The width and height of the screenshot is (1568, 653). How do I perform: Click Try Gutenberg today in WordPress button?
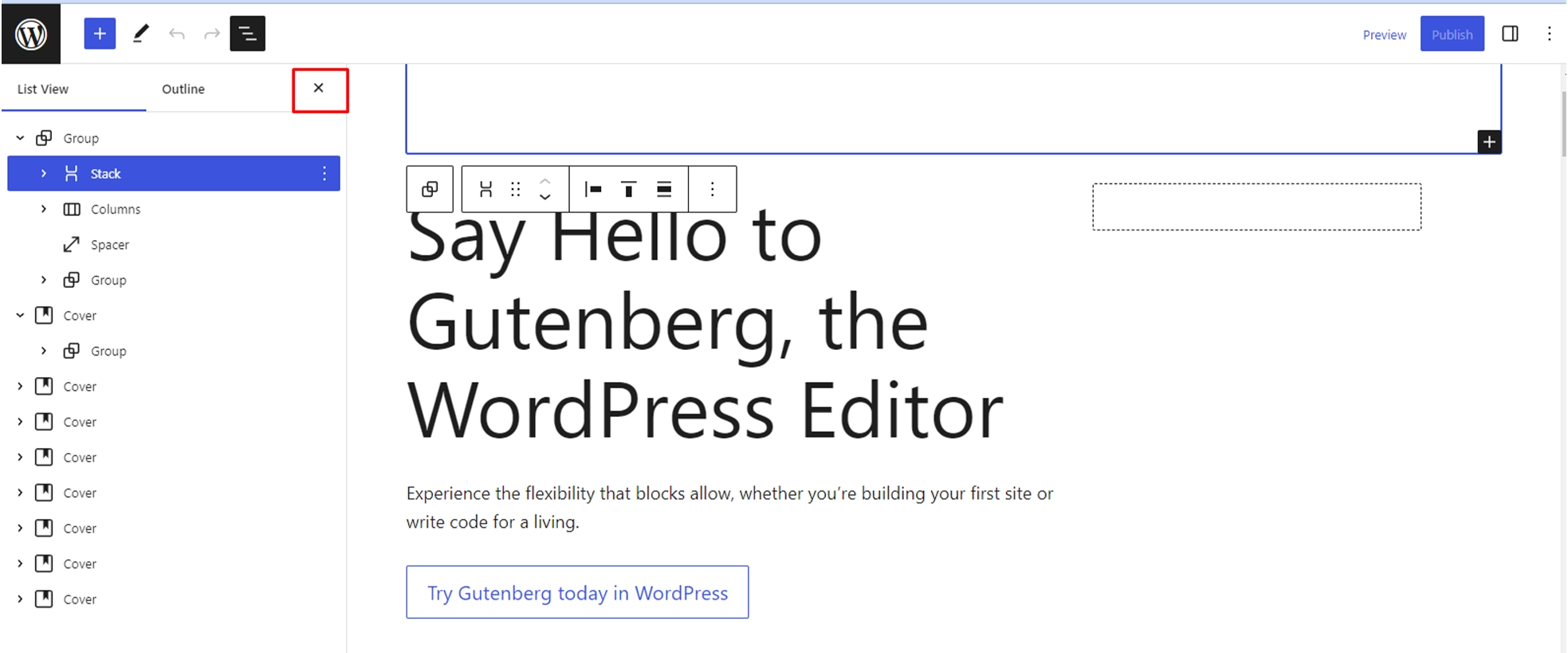coord(577,592)
